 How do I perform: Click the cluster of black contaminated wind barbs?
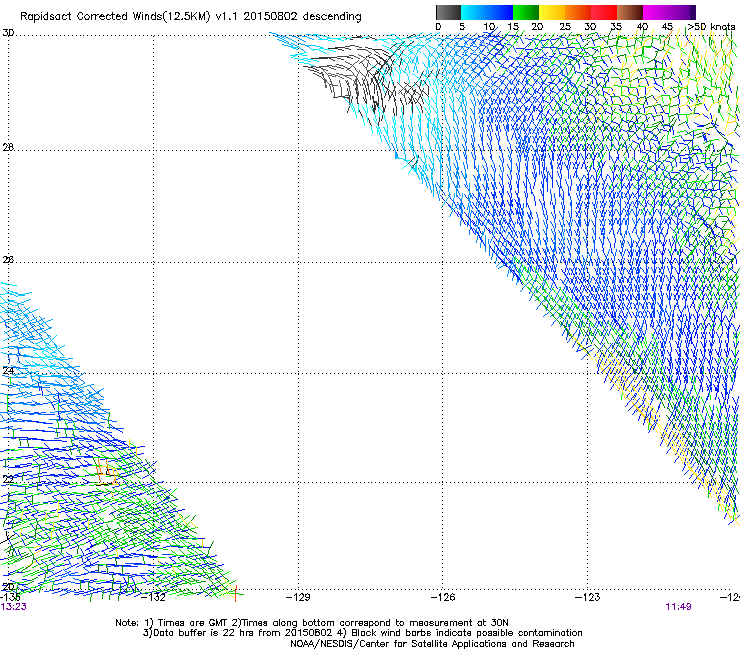point(366,78)
